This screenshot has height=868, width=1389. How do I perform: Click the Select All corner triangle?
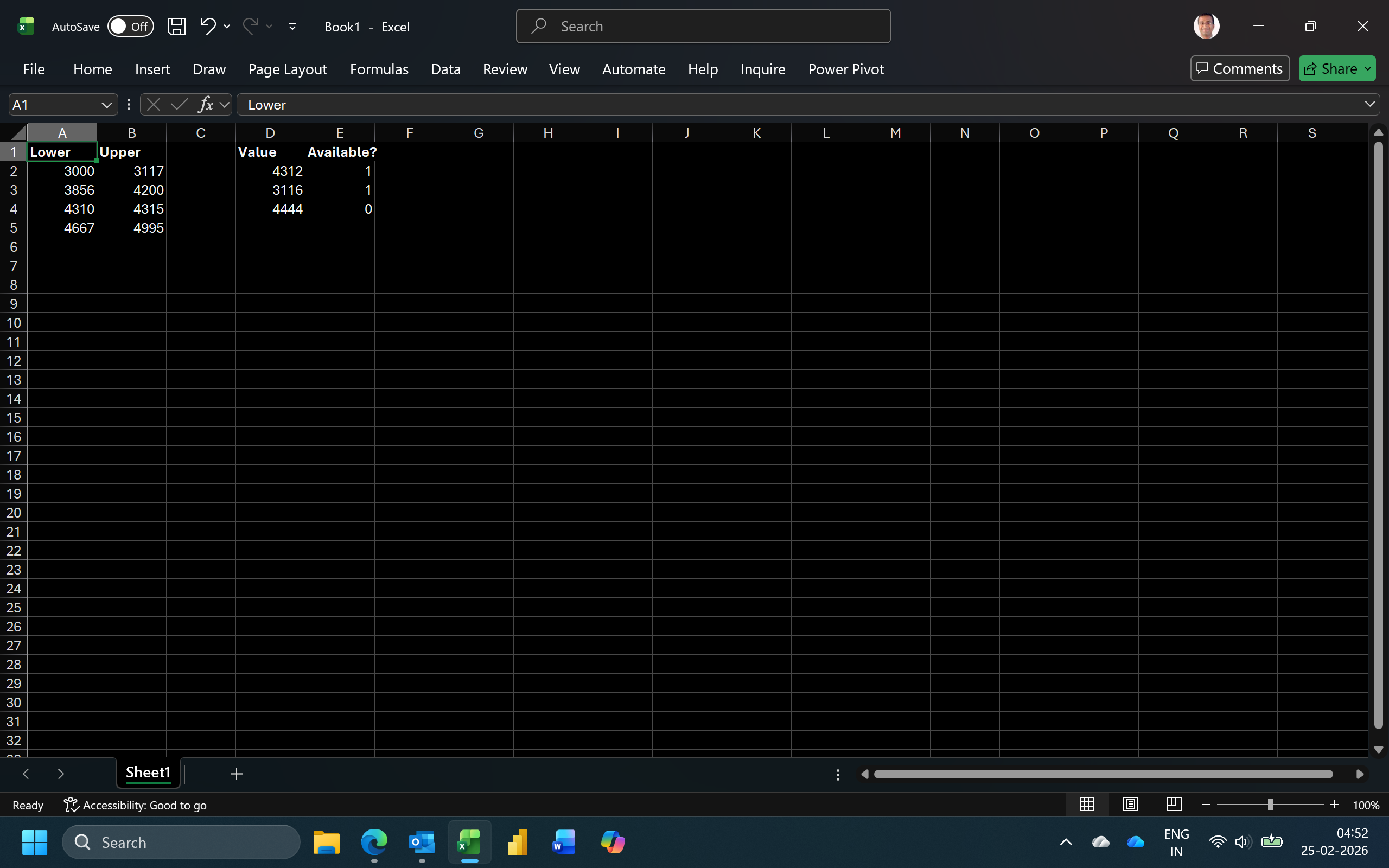18,133
